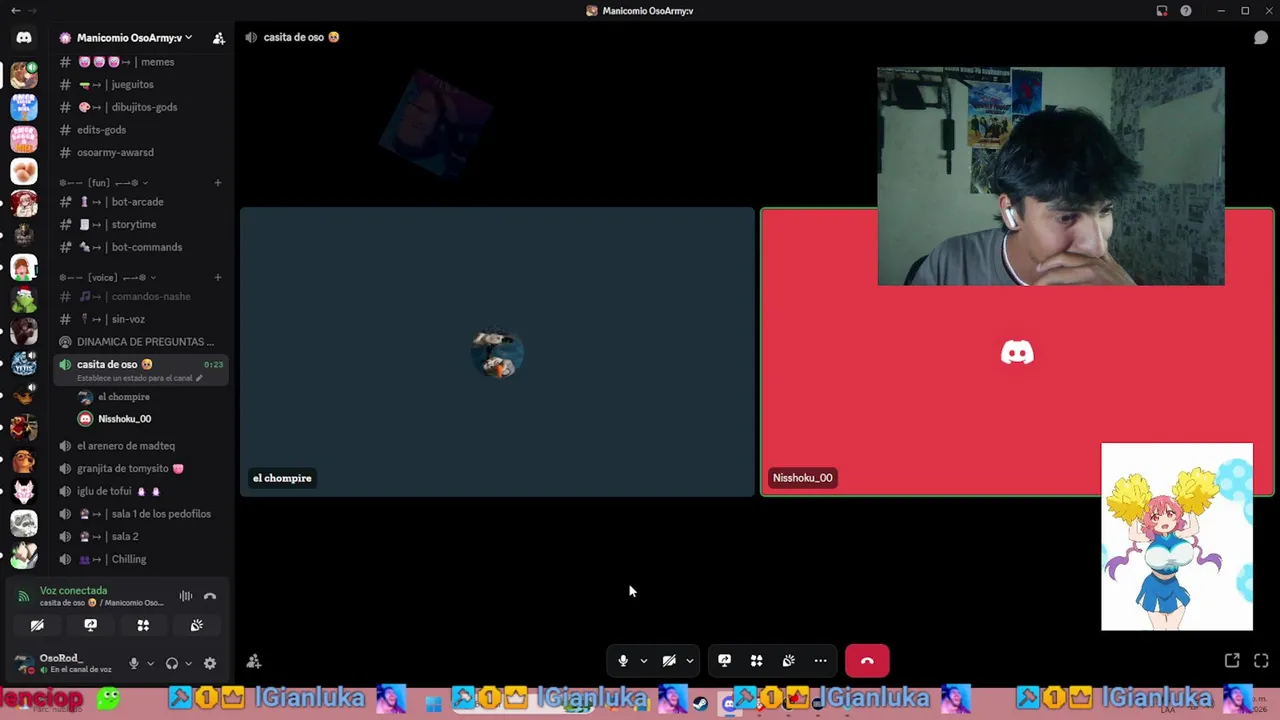Open DINAMICA DE PREGUNTAS stage channel

[x=142, y=342]
